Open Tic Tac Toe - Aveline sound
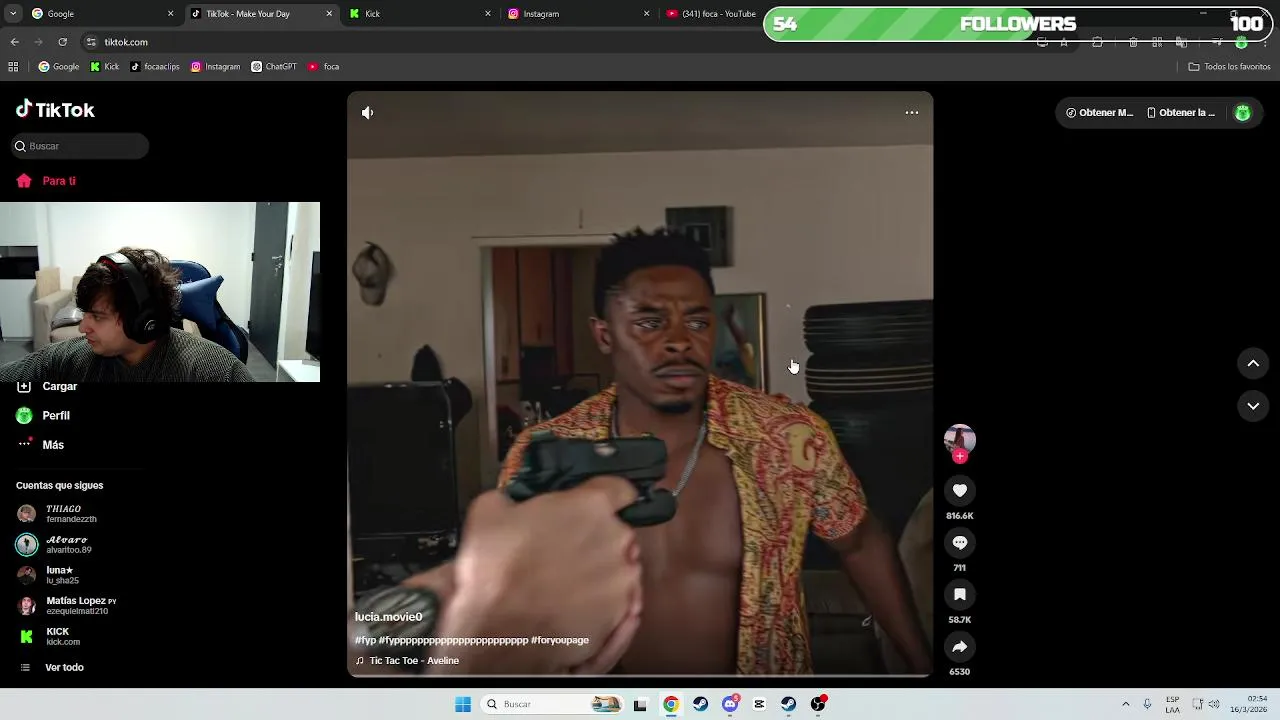Image resolution: width=1280 pixels, height=720 pixels. point(407,661)
